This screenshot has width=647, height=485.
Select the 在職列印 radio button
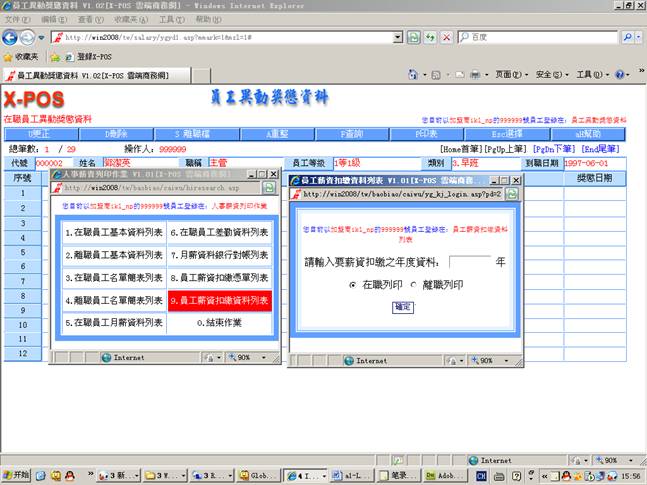pos(353,285)
